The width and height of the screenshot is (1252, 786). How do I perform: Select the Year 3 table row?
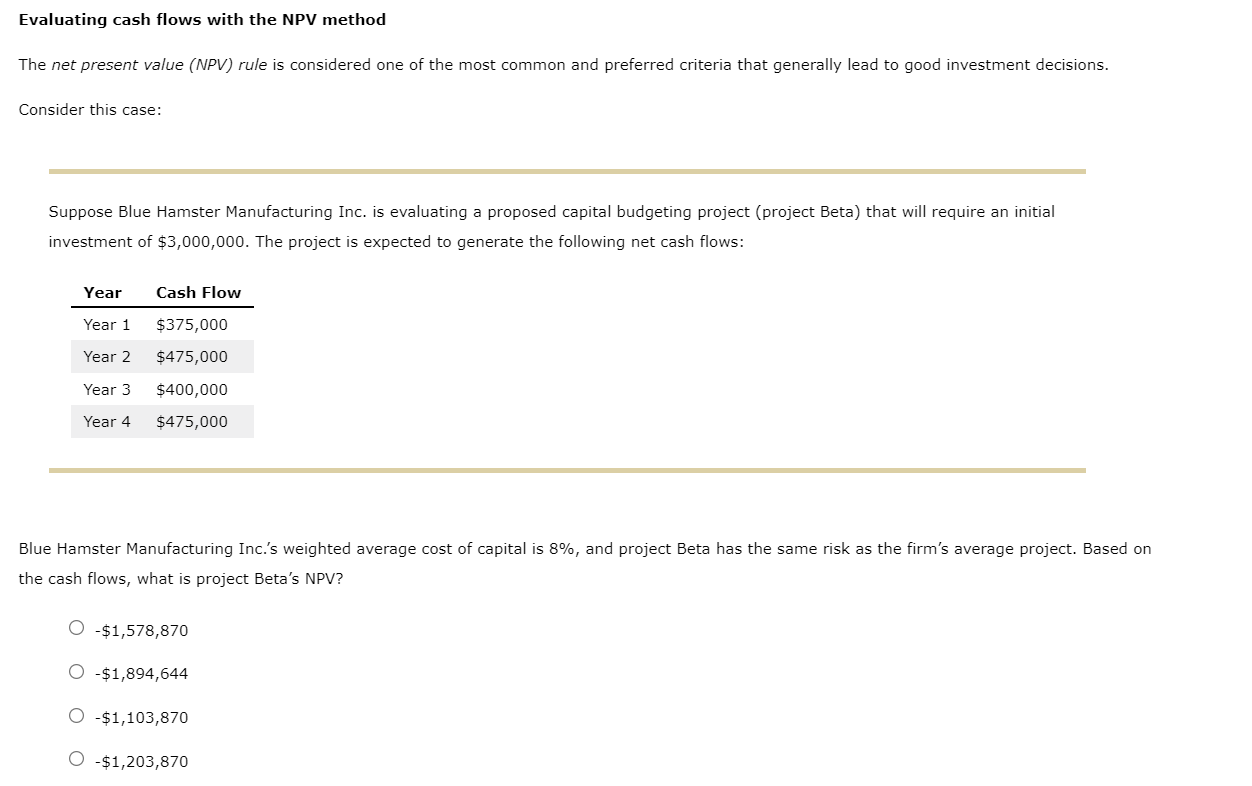click(x=160, y=389)
